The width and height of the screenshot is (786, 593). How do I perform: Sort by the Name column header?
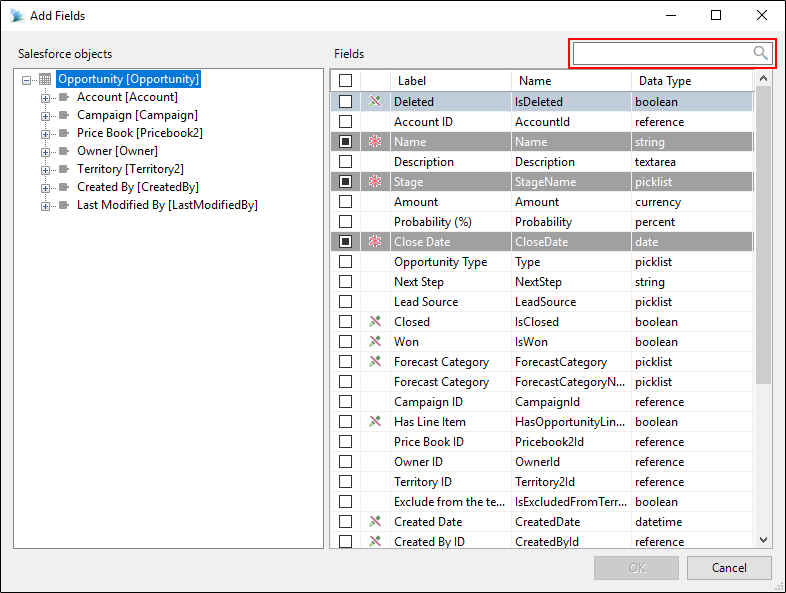571,81
